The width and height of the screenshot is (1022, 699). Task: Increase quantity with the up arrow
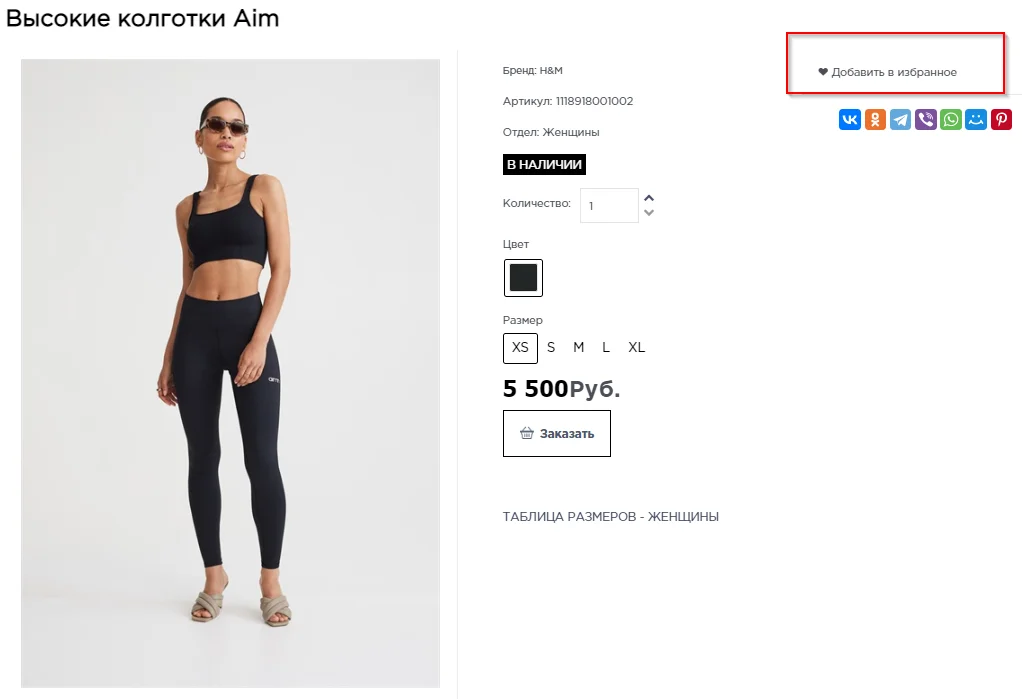tap(649, 198)
